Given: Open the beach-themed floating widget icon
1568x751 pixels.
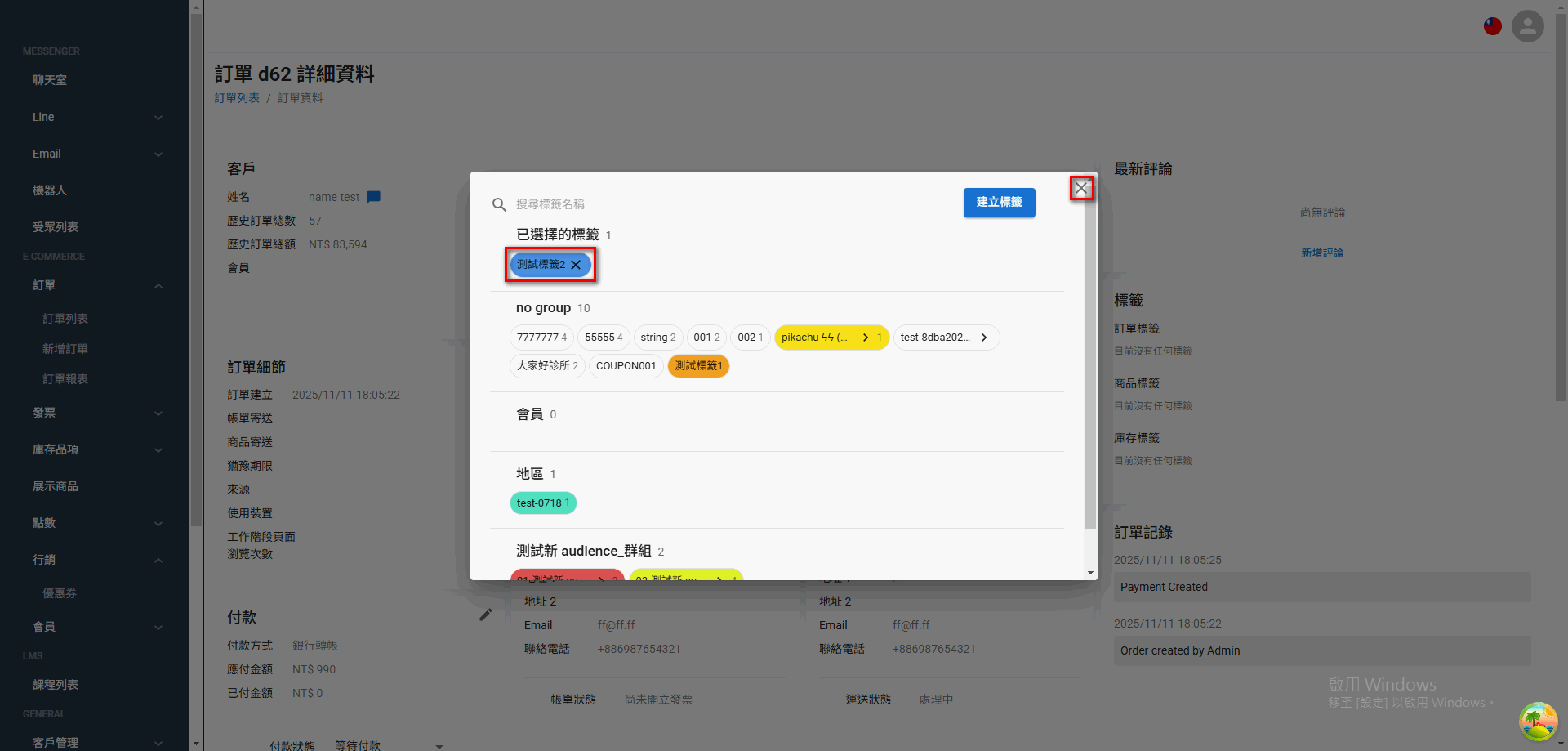Looking at the screenshot, I should point(1539,722).
